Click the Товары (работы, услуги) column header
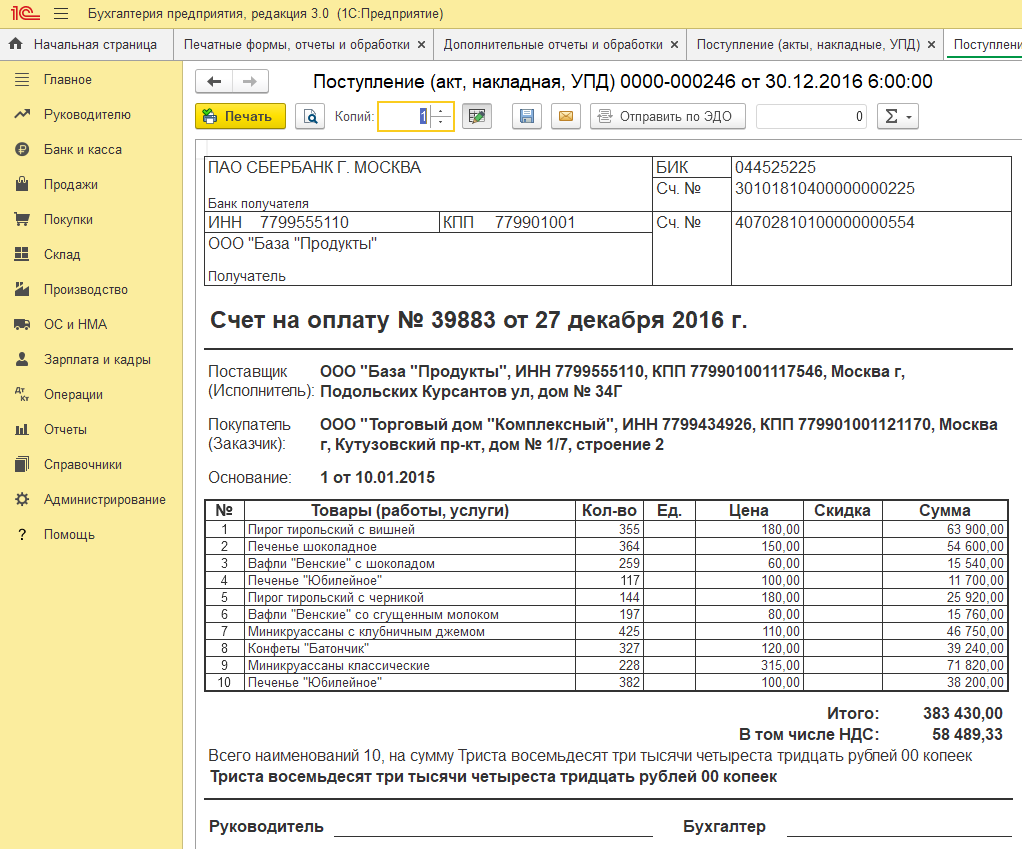Image resolution: width=1022 pixels, height=849 pixels. click(409, 510)
